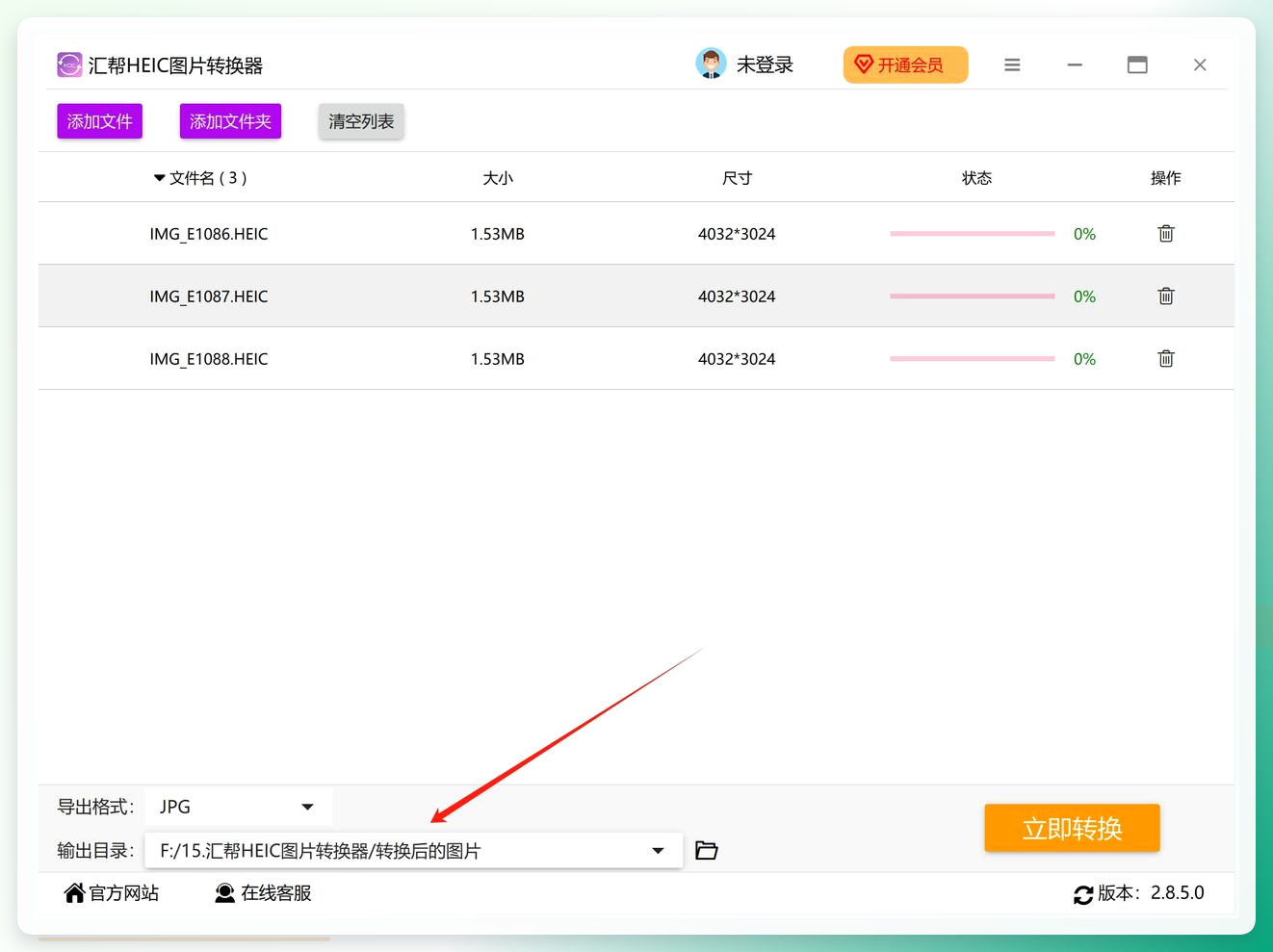Open the output folder browse icon
Viewport: 1273px width, 952px height.
707,851
